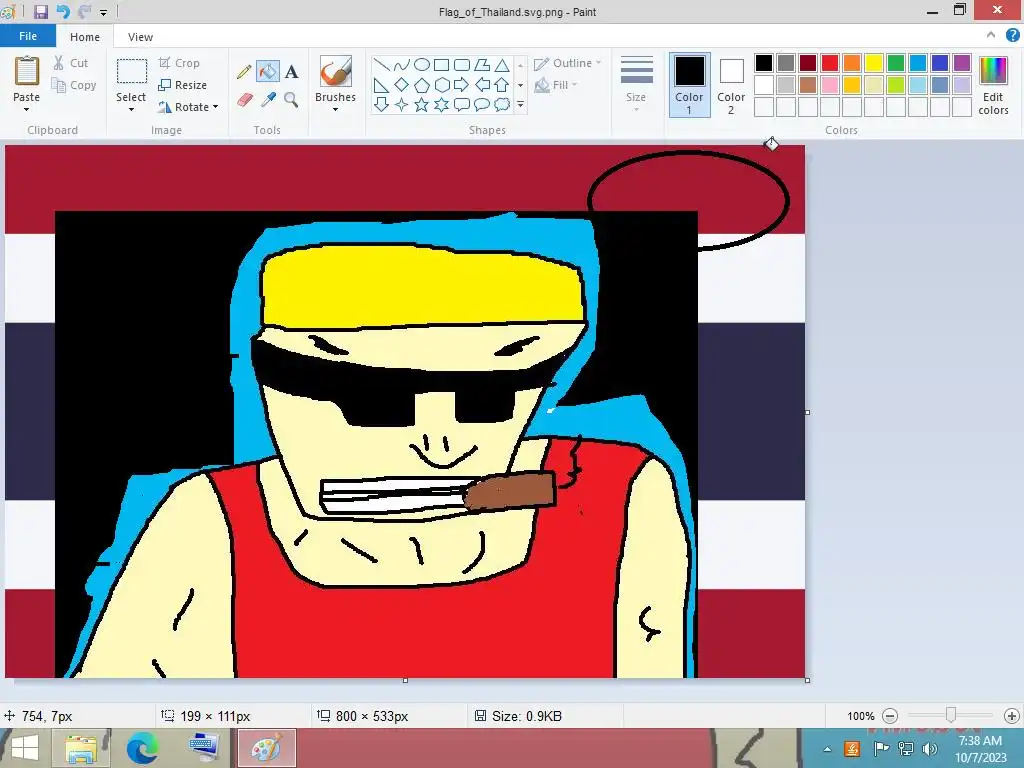Open Microsoft Edge from taskbar

tap(142, 748)
